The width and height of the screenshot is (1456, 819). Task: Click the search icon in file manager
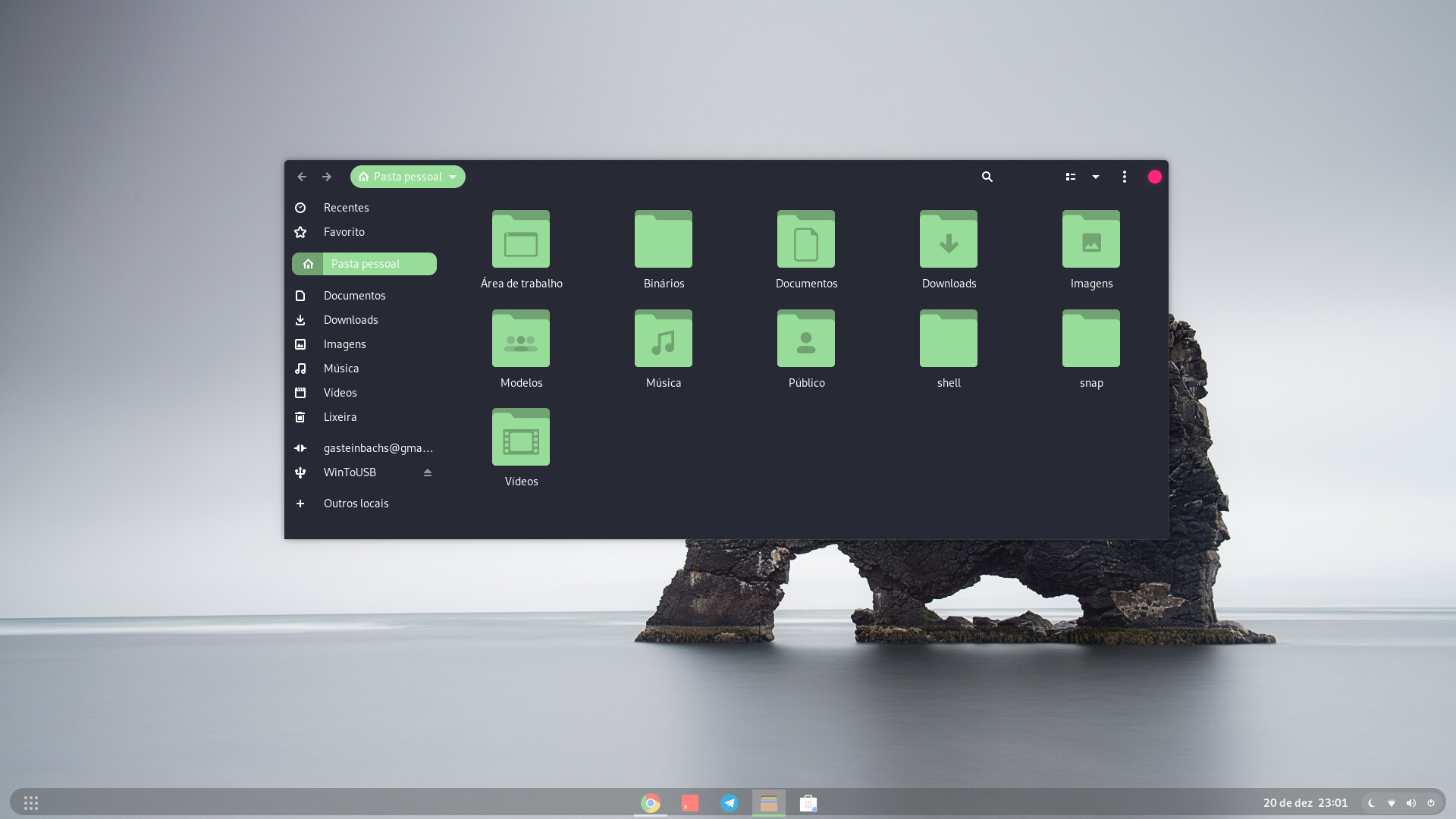(x=987, y=177)
